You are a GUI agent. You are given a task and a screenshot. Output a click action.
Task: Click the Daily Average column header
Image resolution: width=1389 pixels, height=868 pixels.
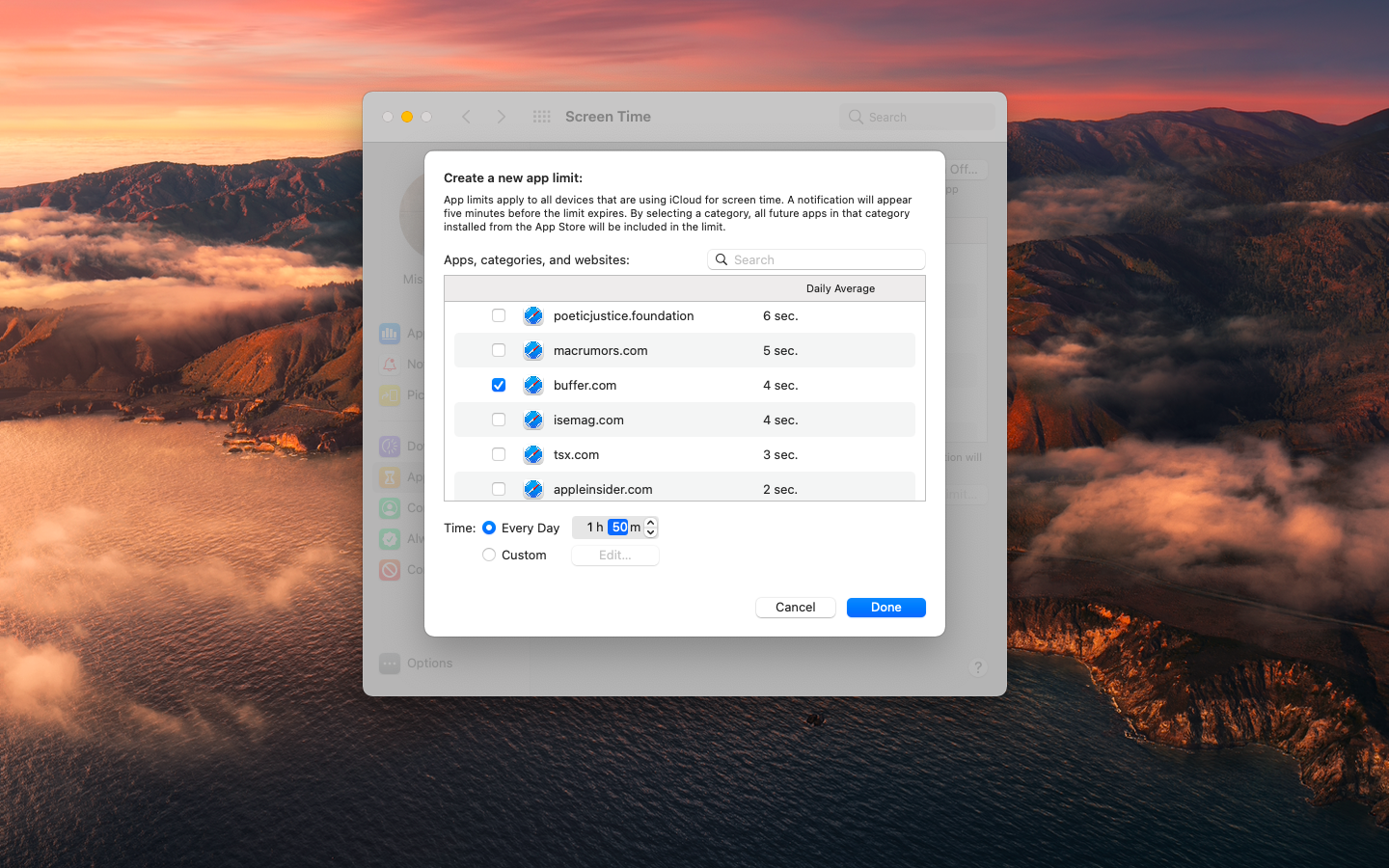(x=840, y=288)
